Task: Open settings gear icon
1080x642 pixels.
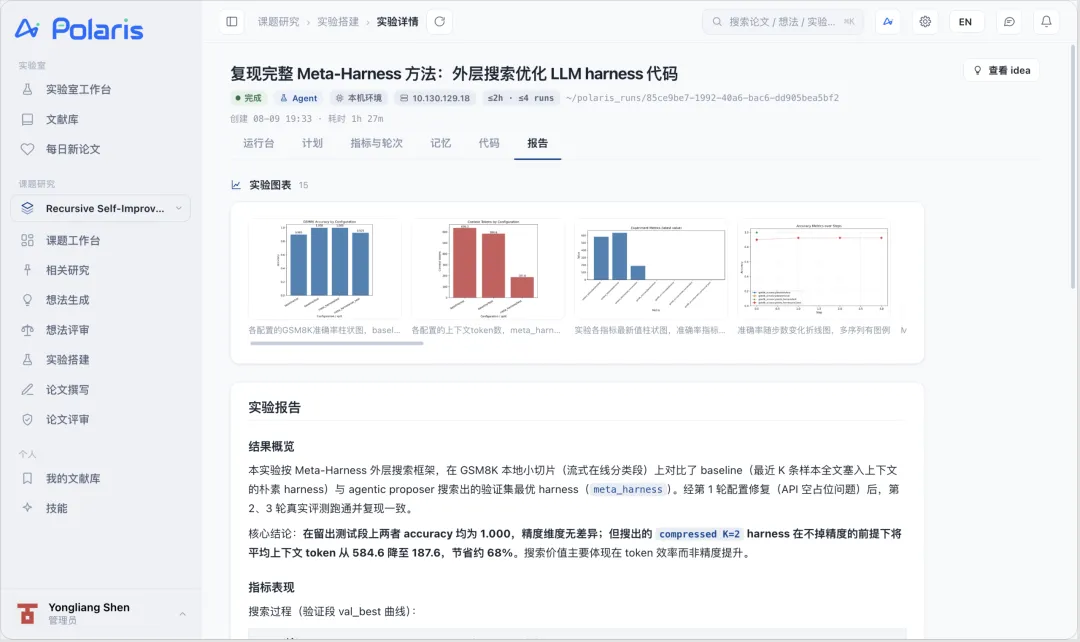Action: pos(925,21)
